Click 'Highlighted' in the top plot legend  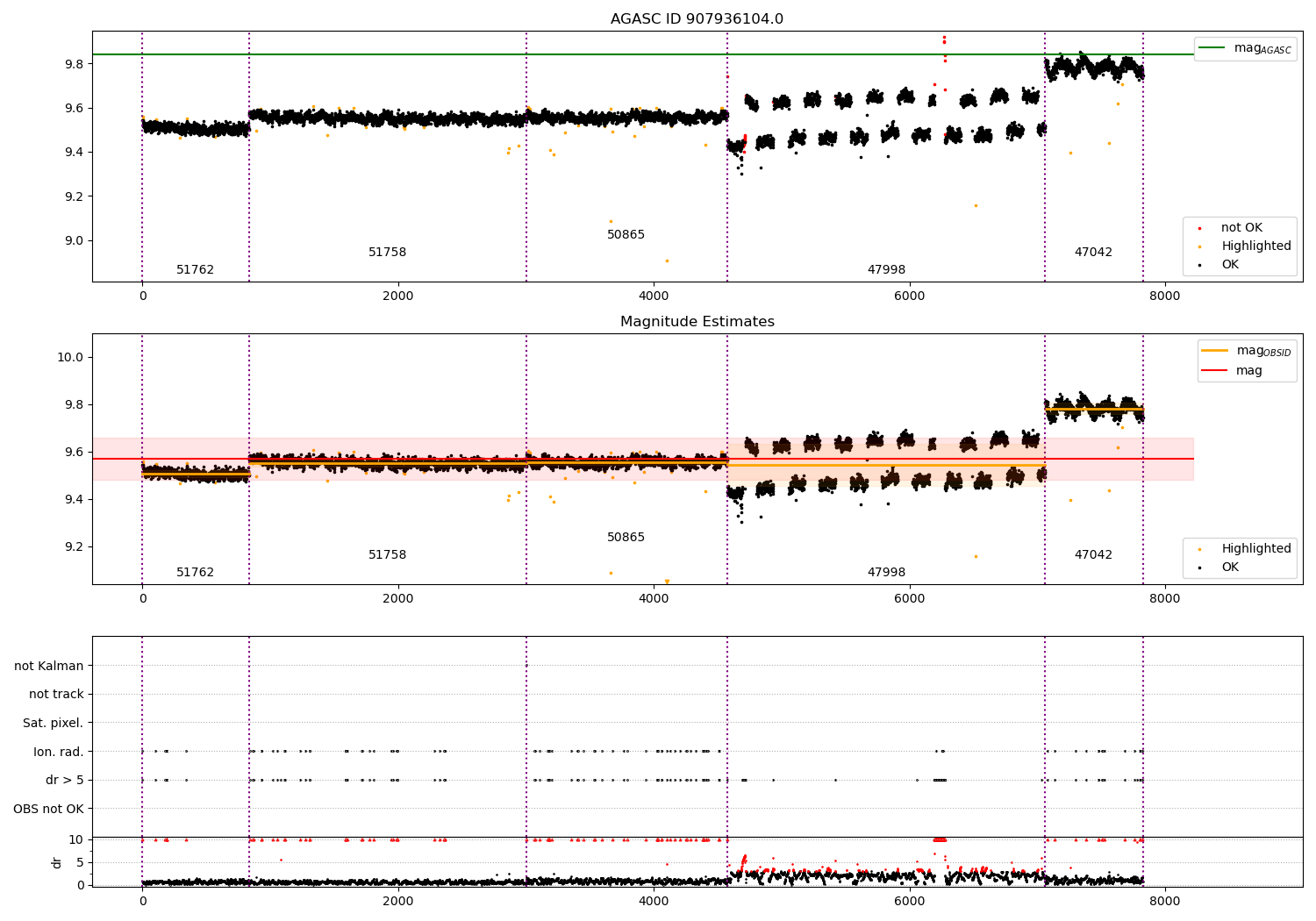[1255, 246]
